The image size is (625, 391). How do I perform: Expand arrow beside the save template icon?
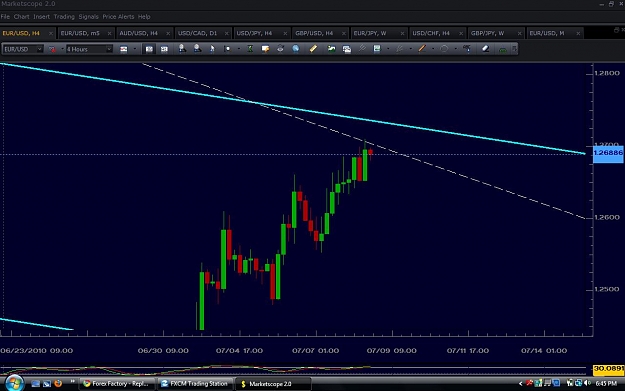388,49
